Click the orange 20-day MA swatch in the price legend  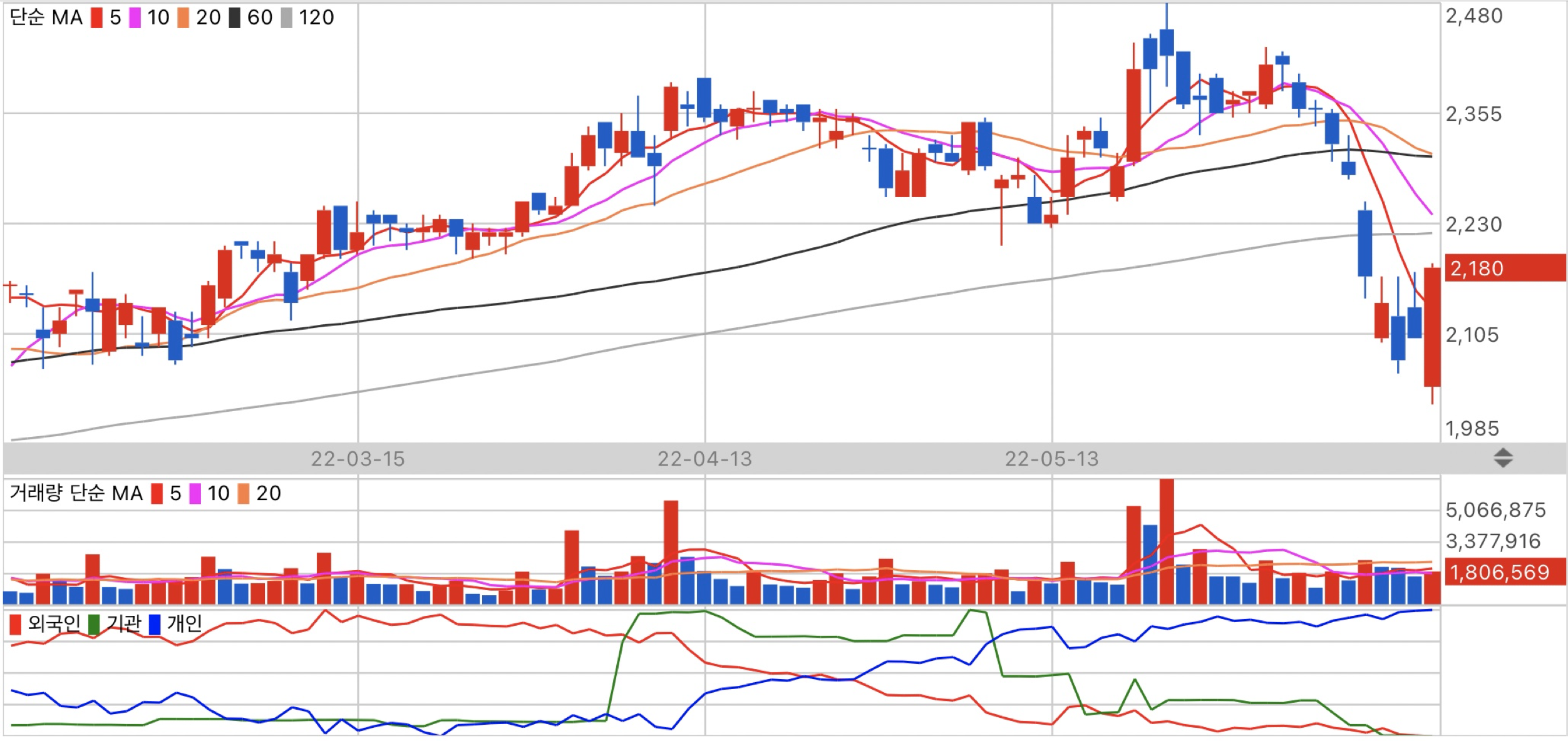click(x=183, y=18)
